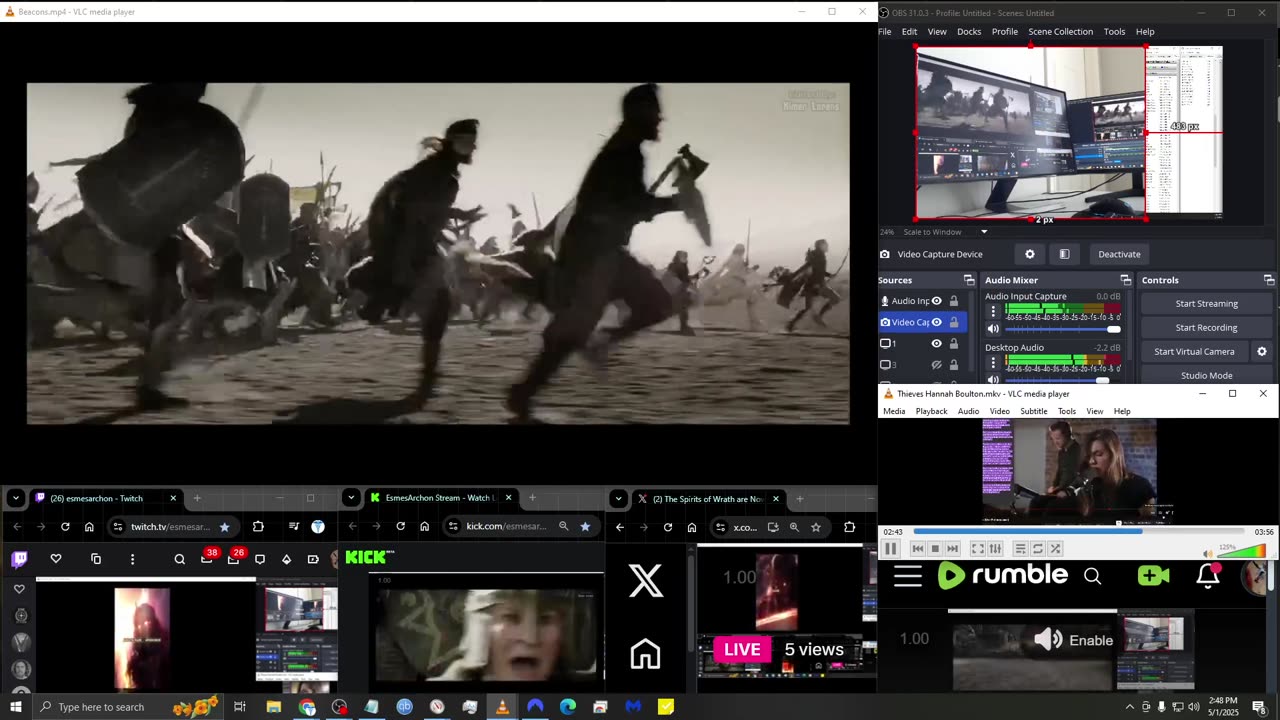Stop playback in Thieves VLC player

[935, 548]
